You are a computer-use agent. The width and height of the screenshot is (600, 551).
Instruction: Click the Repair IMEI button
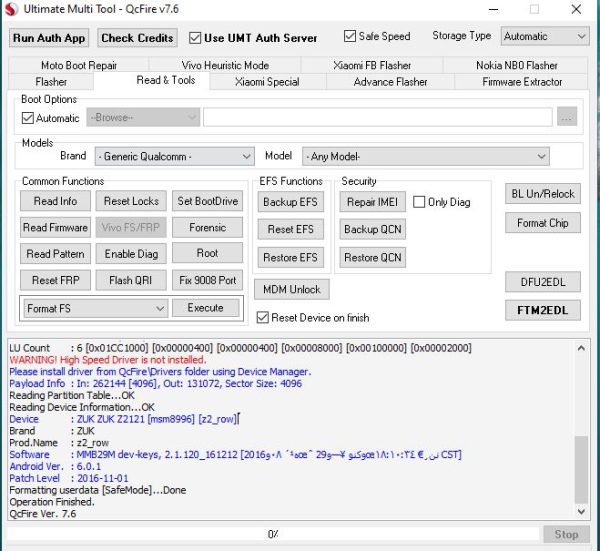372,202
